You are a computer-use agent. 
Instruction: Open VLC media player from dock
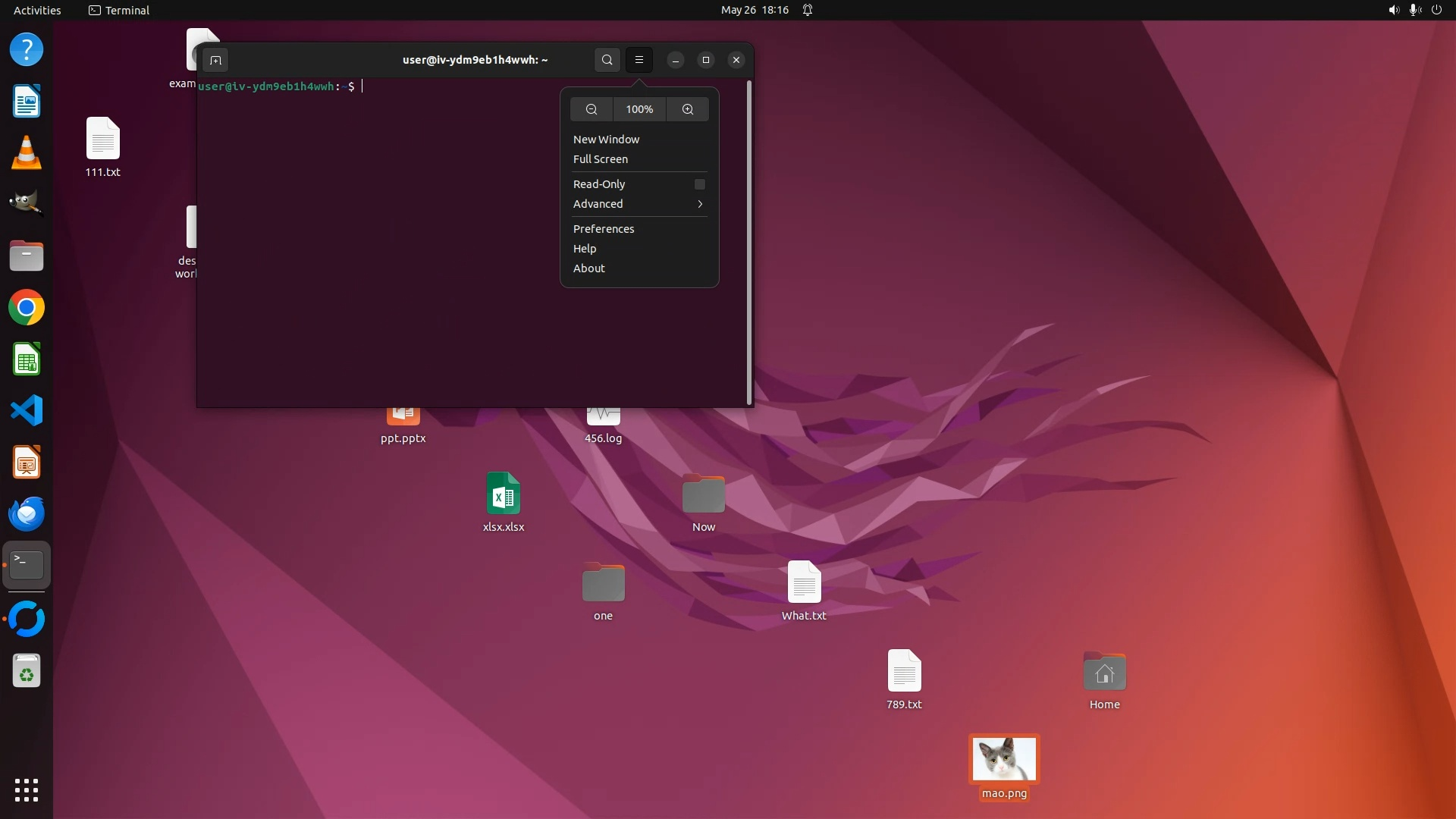[27, 153]
